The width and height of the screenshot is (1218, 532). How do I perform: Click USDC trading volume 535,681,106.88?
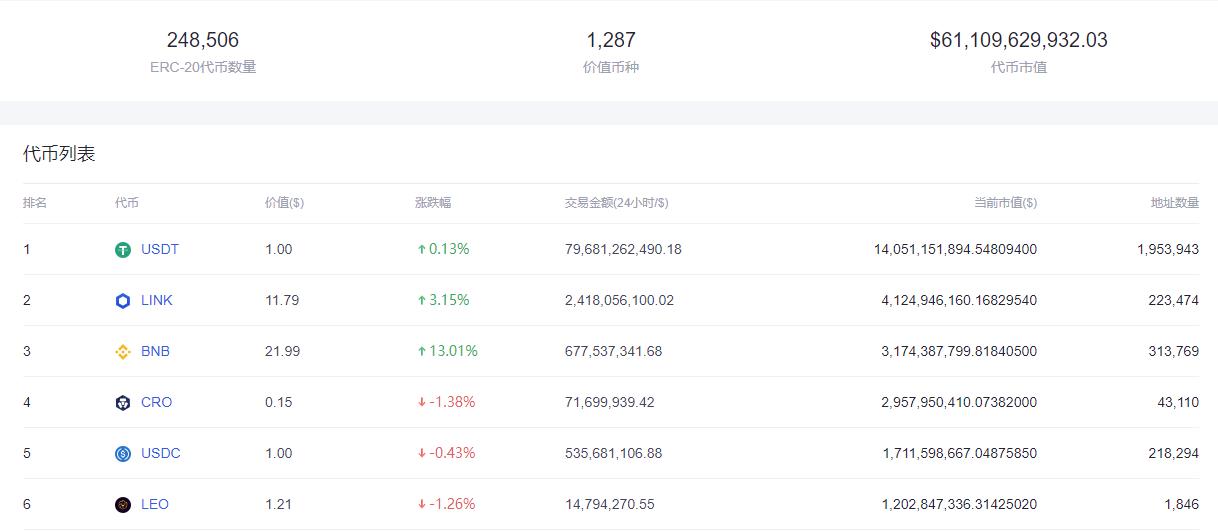[614, 453]
